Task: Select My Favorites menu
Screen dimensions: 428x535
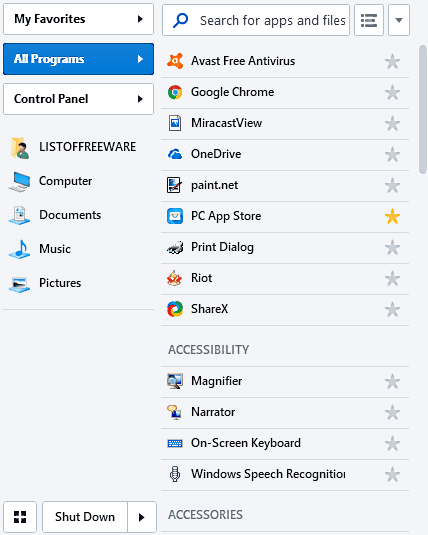Action: coord(79,19)
